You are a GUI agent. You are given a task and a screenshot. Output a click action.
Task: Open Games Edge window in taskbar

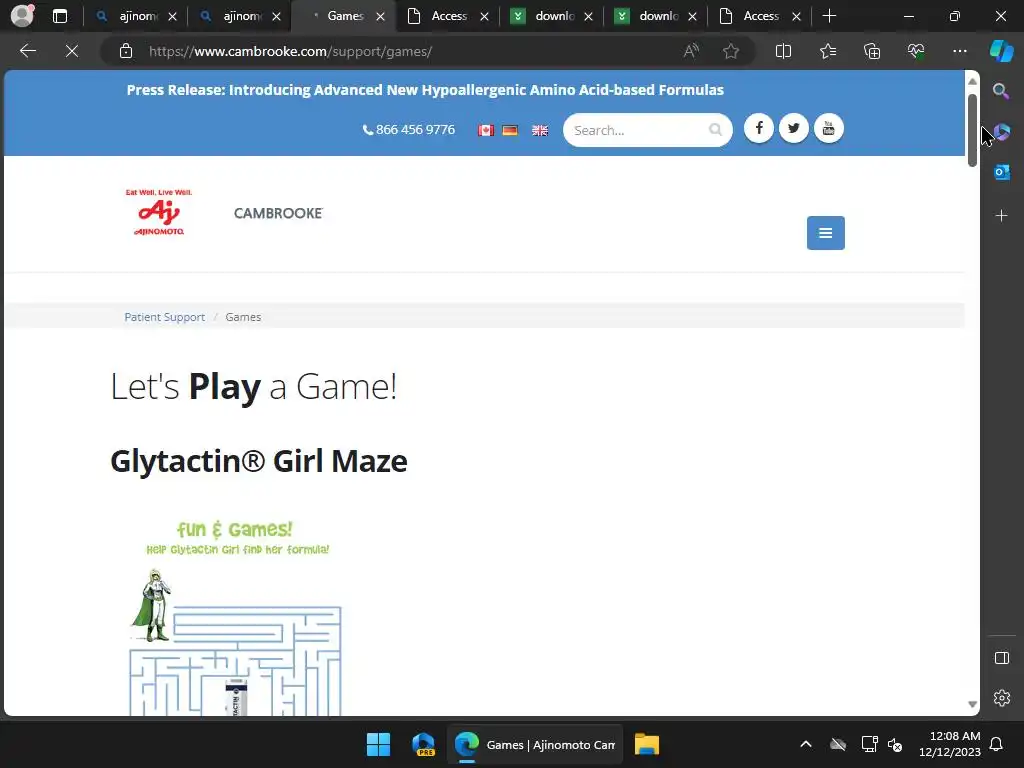(x=535, y=744)
